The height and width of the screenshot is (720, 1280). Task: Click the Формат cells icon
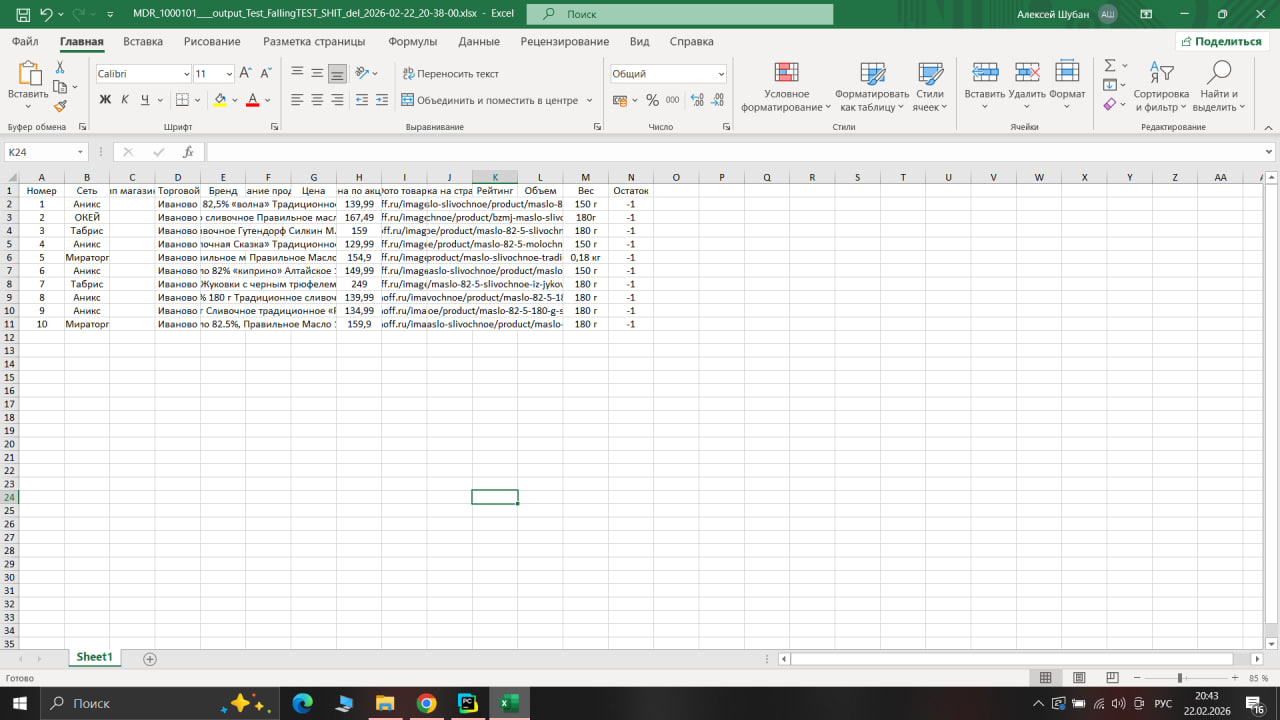click(1067, 72)
